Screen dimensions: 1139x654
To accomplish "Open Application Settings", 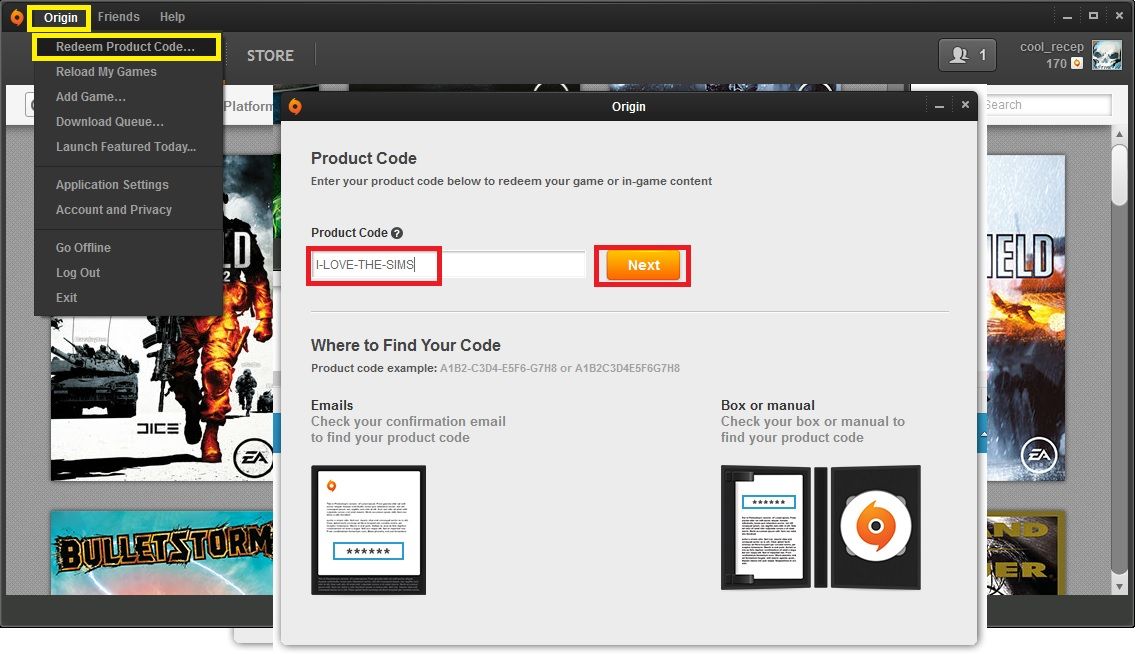I will [112, 185].
